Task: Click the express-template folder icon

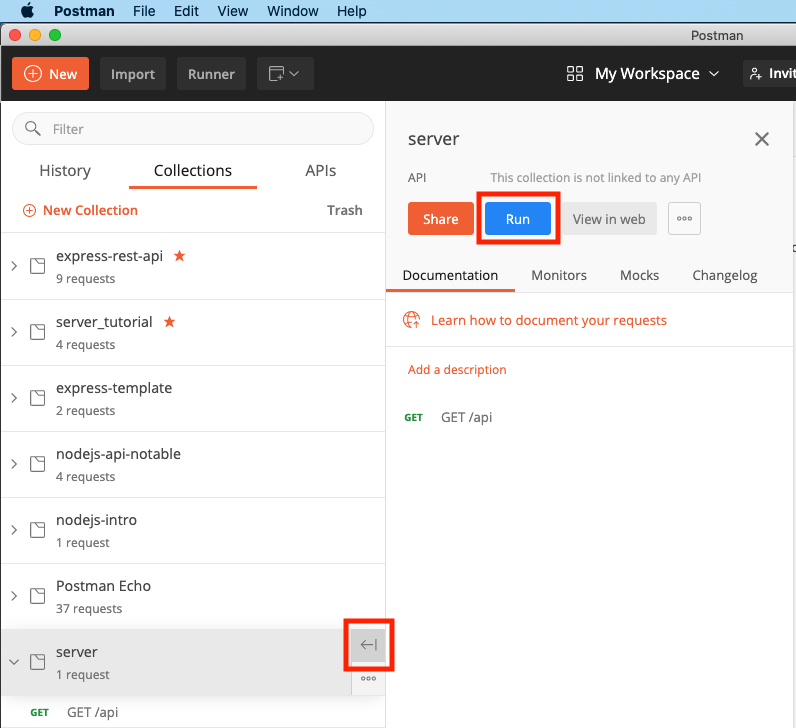Action: click(x=38, y=398)
